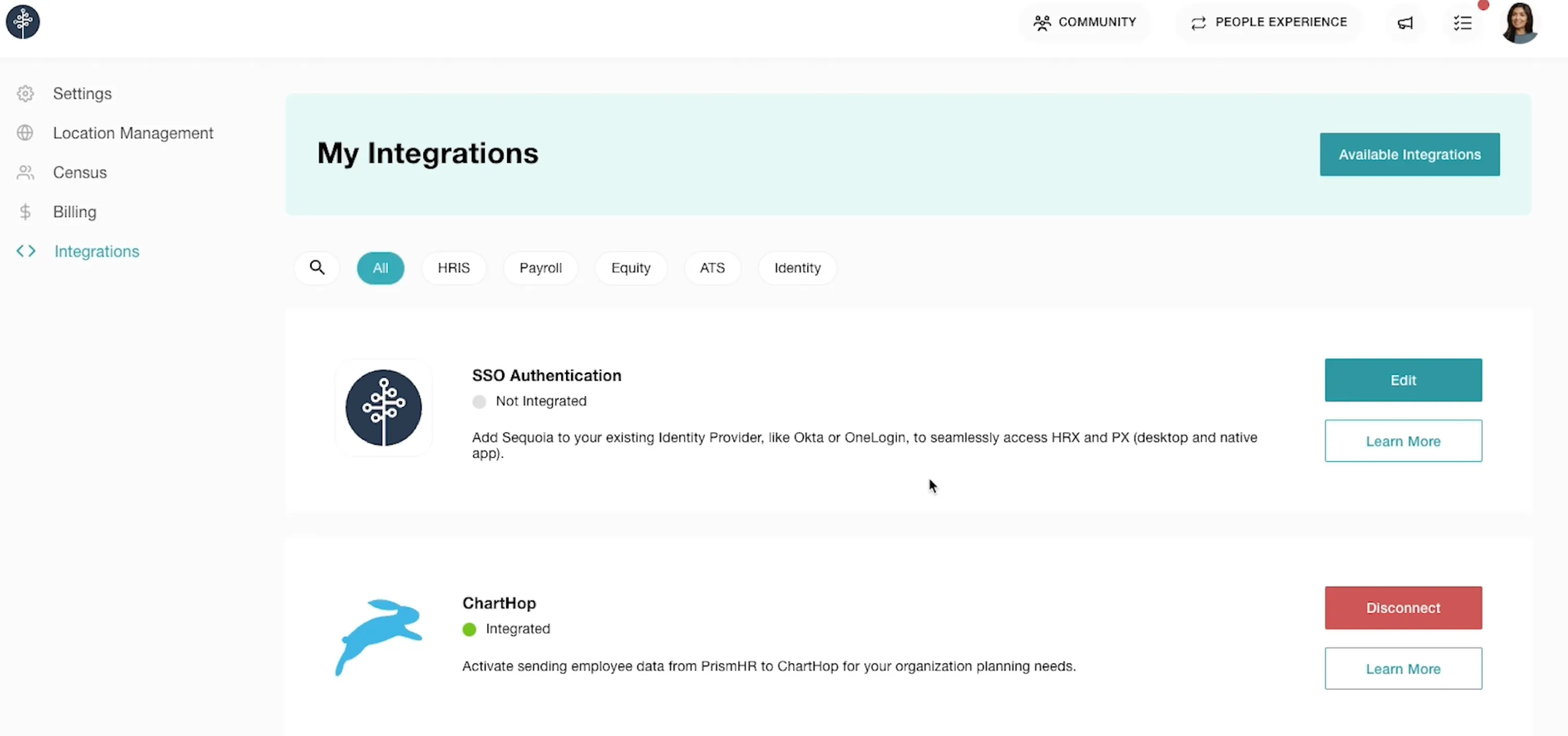1568x736 pixels.
Task: Click the ChartHop title
Action: [x=499, y=603]
